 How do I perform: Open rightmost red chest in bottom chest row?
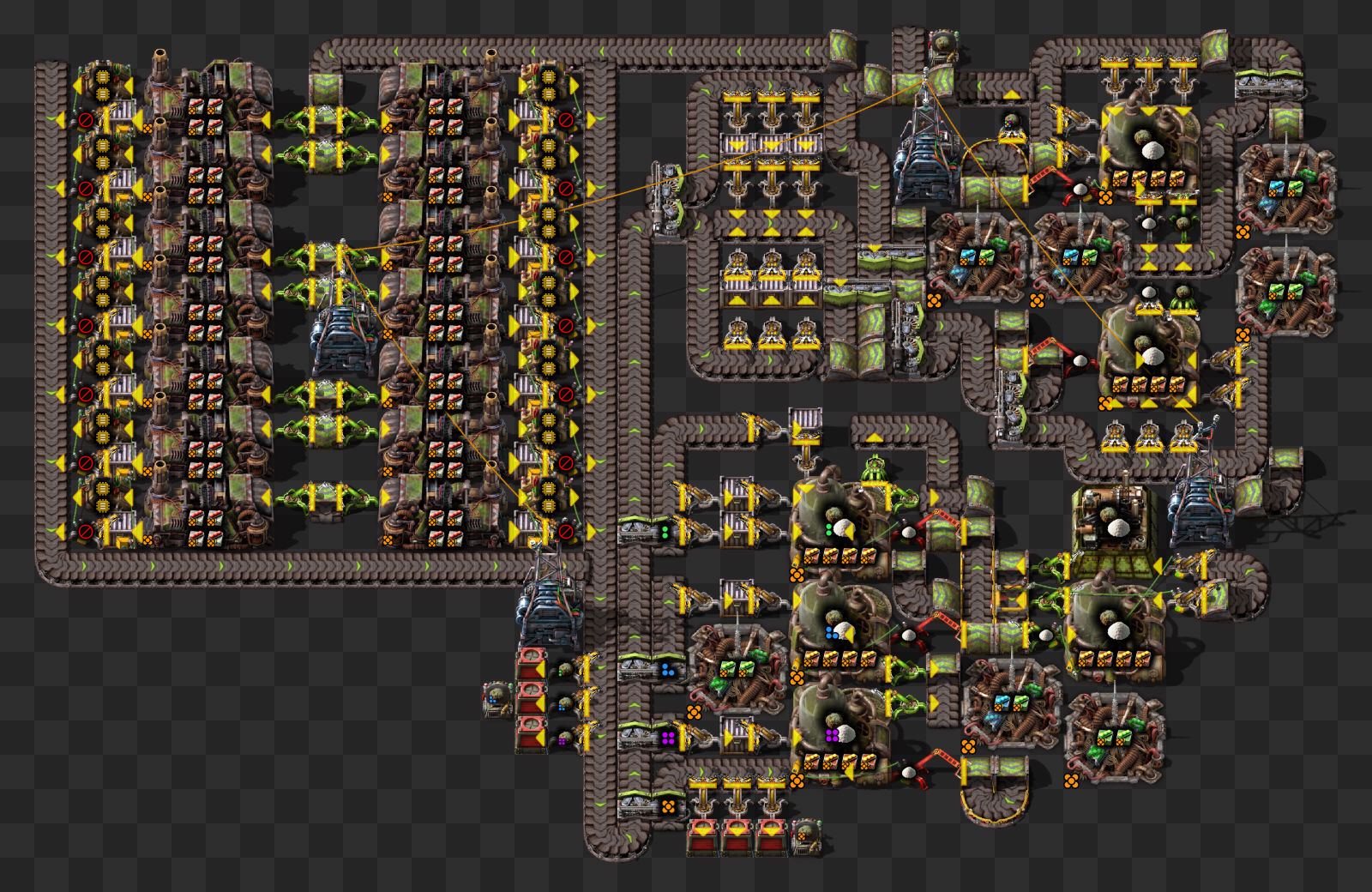(772, 838)
